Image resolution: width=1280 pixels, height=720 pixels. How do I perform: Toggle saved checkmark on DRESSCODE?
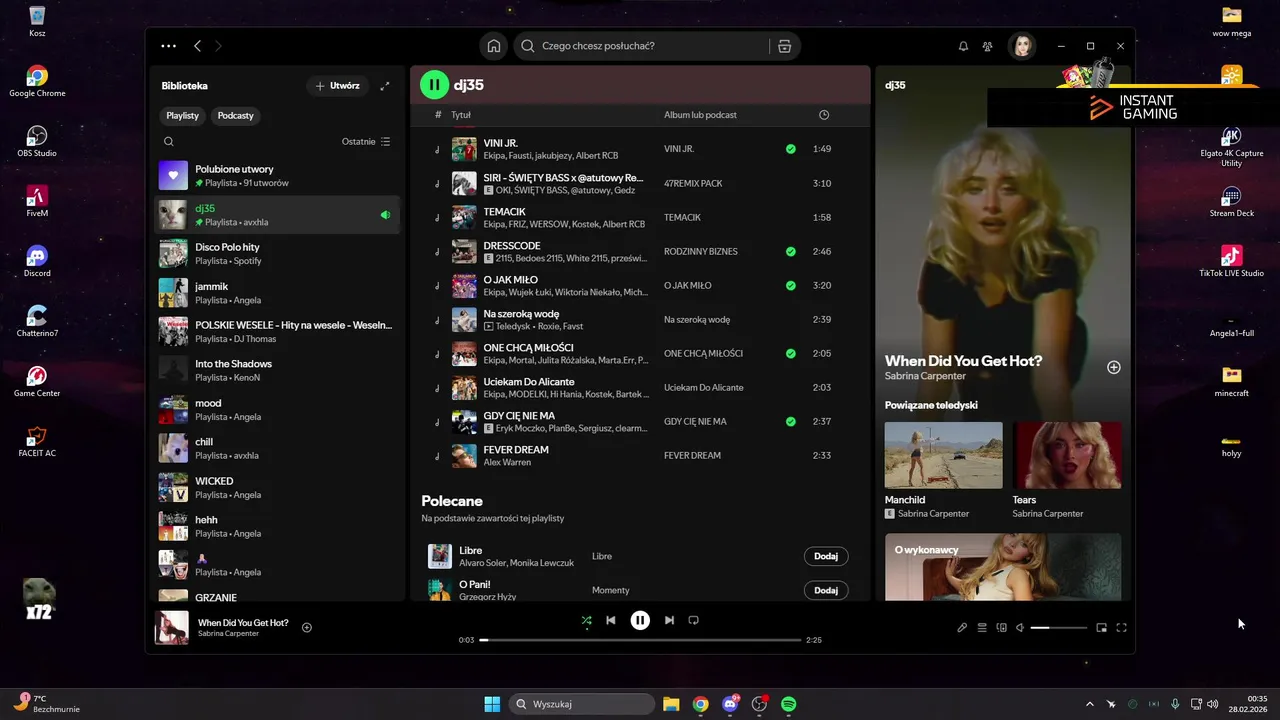(x=791, y=251)
